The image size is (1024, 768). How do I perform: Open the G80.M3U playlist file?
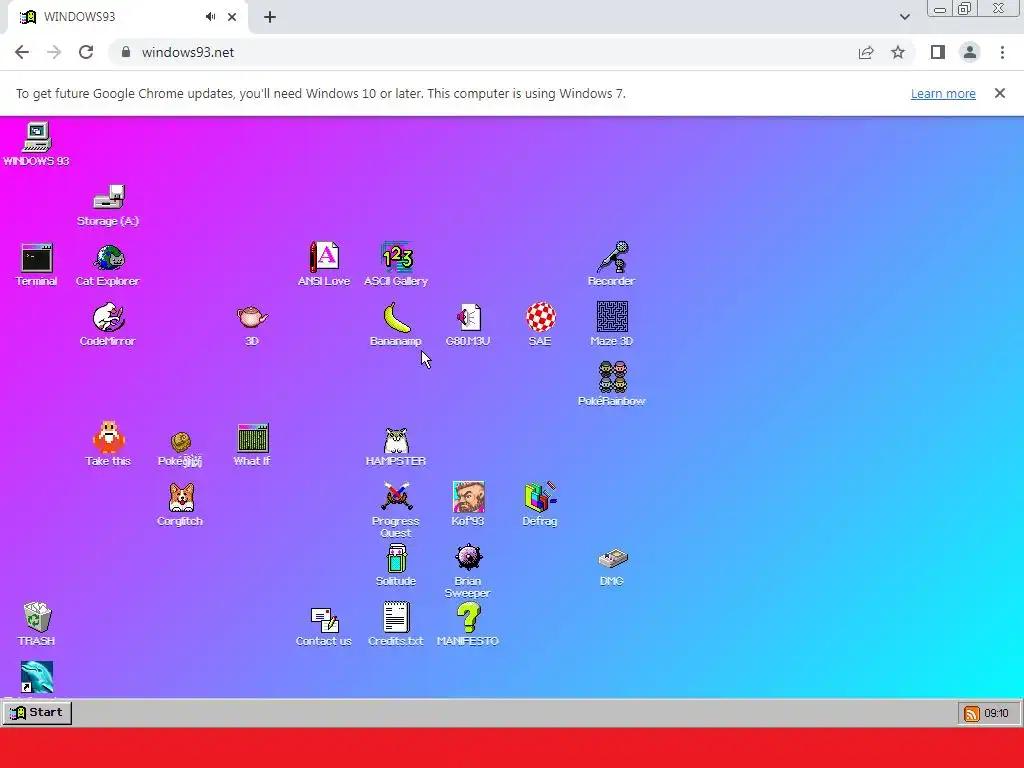468,318
